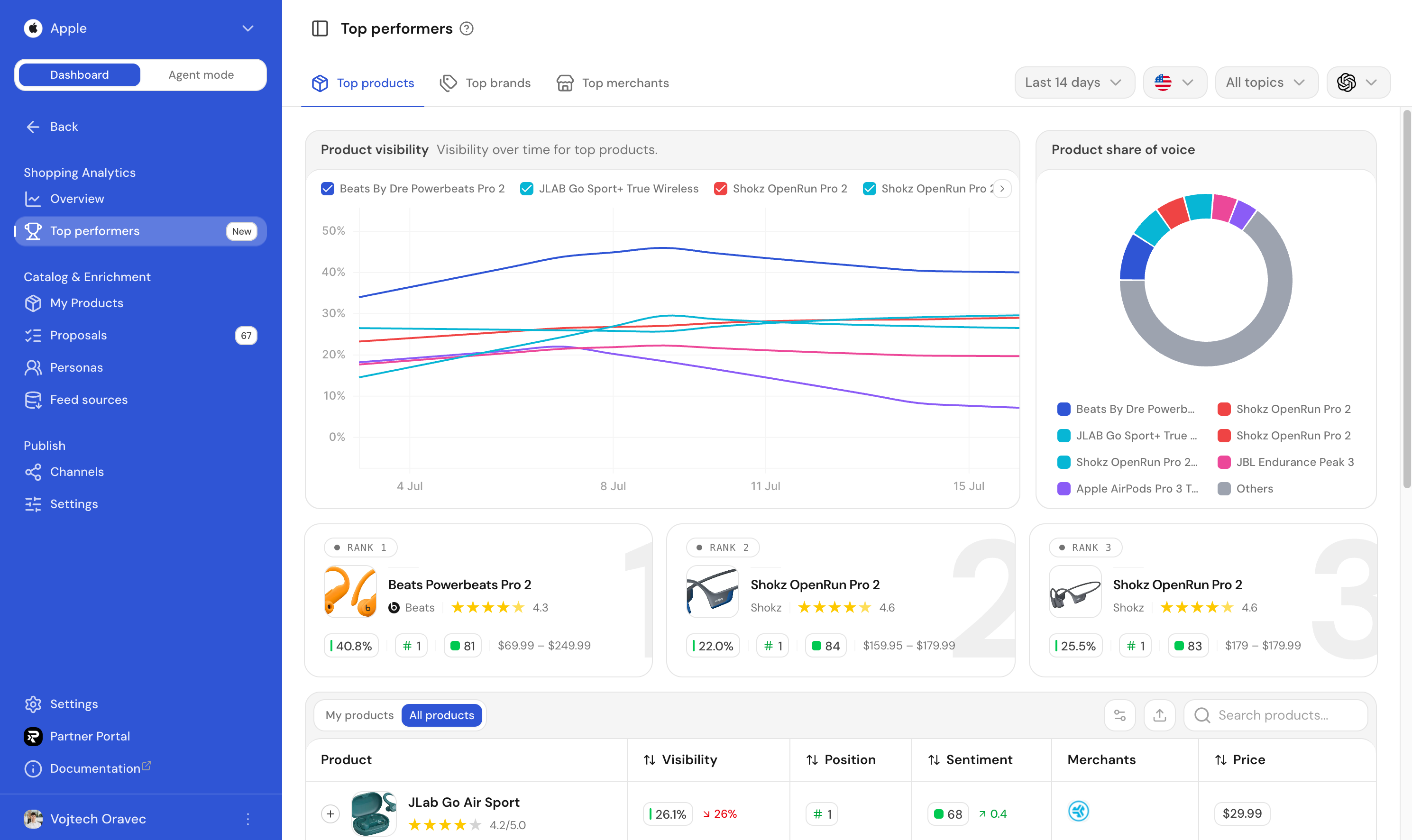Screen dimensions: 1412x840
Task: Sort by Sentiment column arrows
Action: 933,759
